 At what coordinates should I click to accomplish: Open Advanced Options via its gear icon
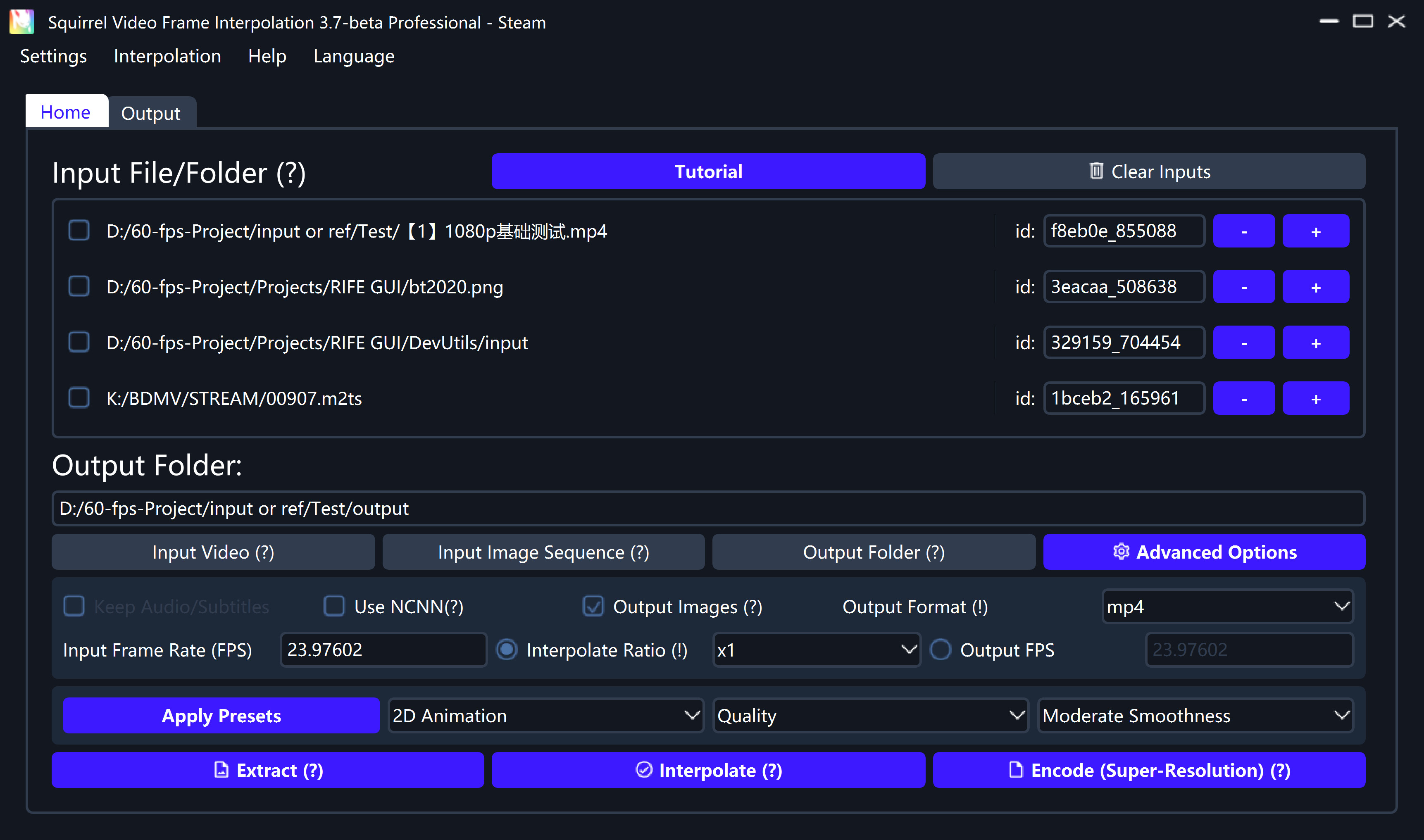coord(1122,552)
